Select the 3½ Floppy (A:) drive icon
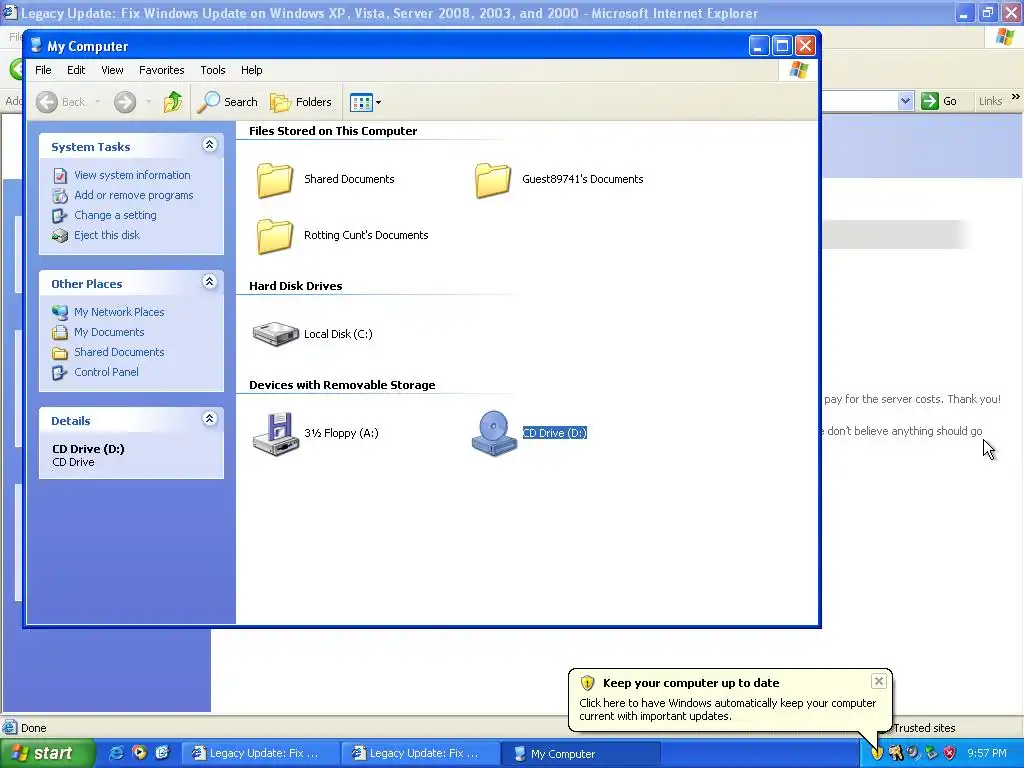This screenshot has height=768, width=1024. point(275,433)
